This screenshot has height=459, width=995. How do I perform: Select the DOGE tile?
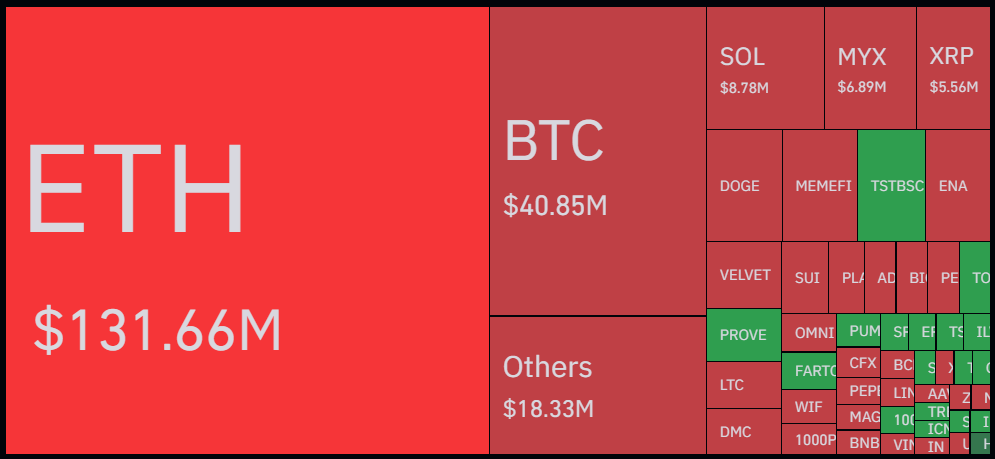(744, 185)
